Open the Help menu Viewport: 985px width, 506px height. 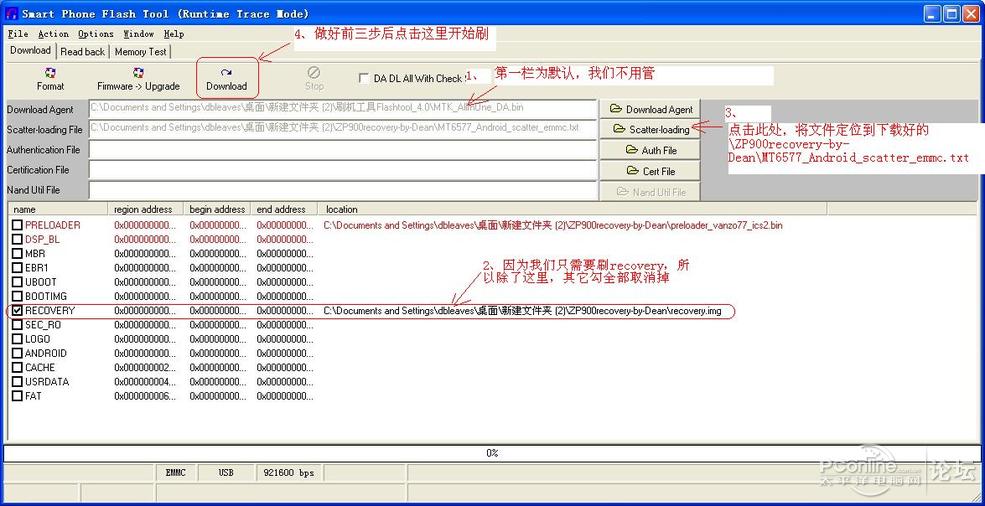pos(174,34)
